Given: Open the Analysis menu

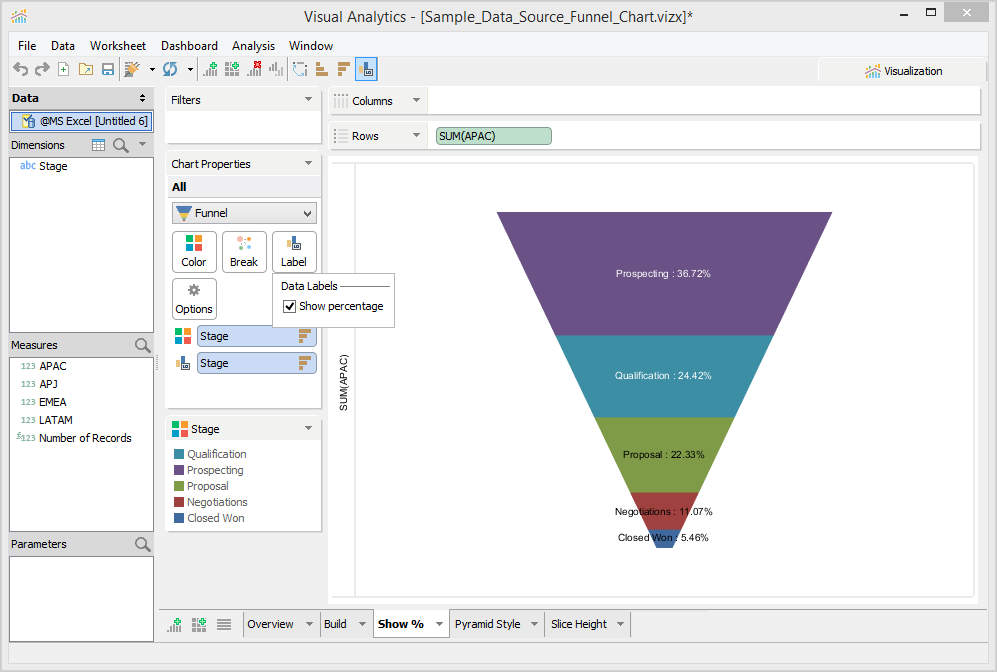Looking at the screenshot, I should [x=253, y=46].
